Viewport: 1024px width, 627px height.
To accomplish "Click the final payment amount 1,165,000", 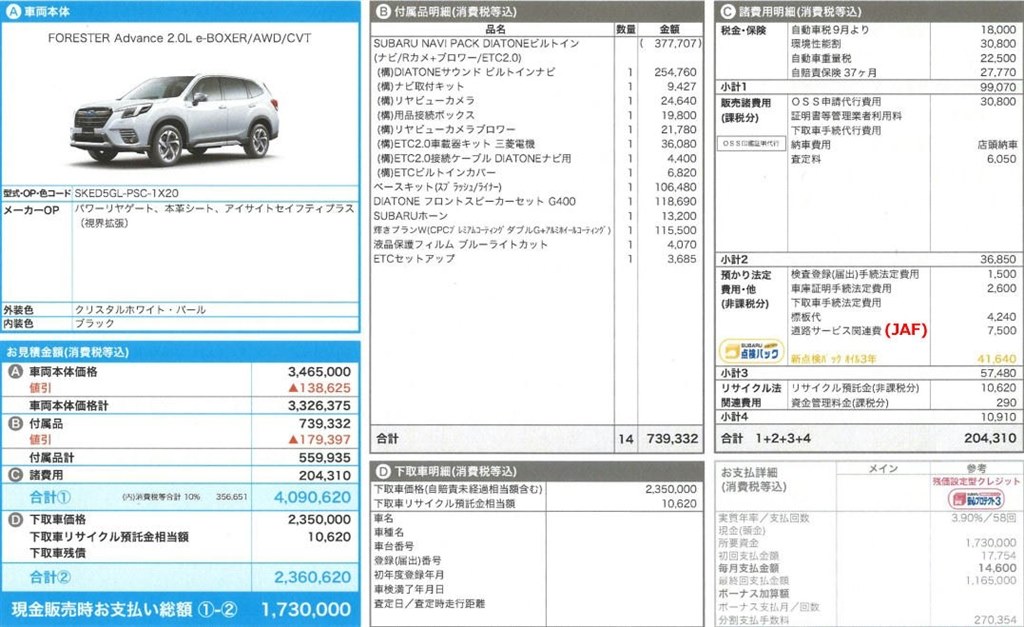I will (991, 580).
